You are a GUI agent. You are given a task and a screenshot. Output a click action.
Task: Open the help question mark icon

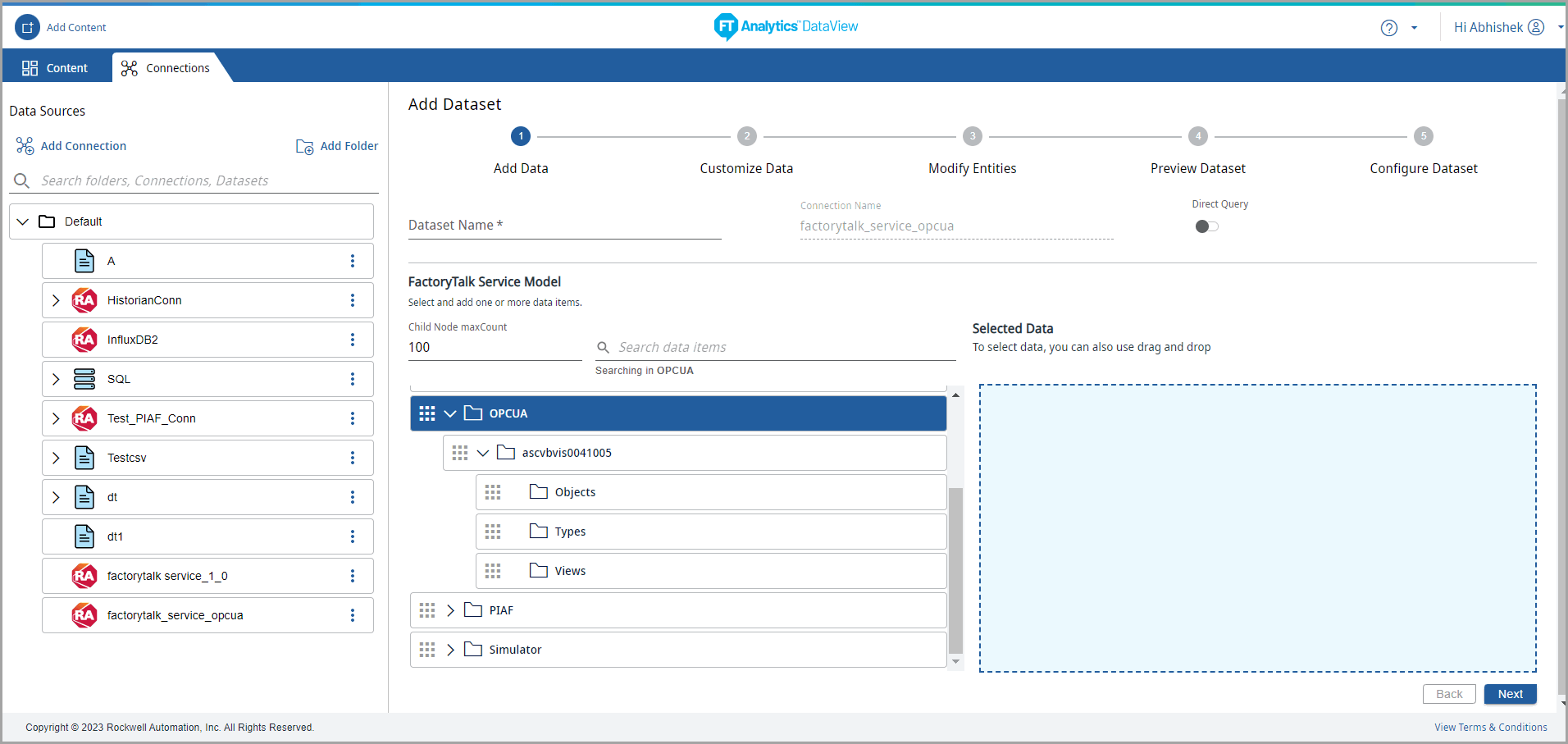[1388, 28]
